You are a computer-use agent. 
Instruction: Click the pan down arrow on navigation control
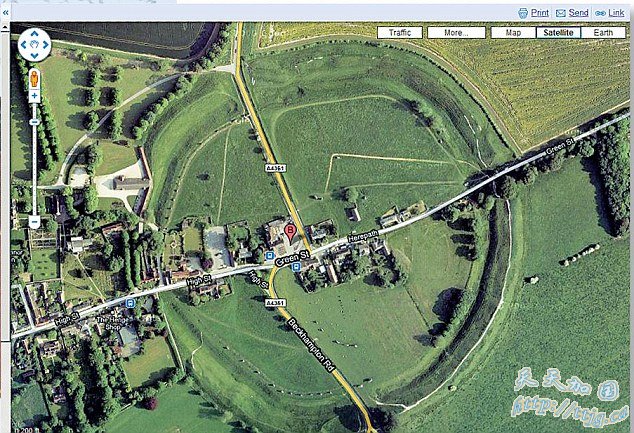click(33, 56)
